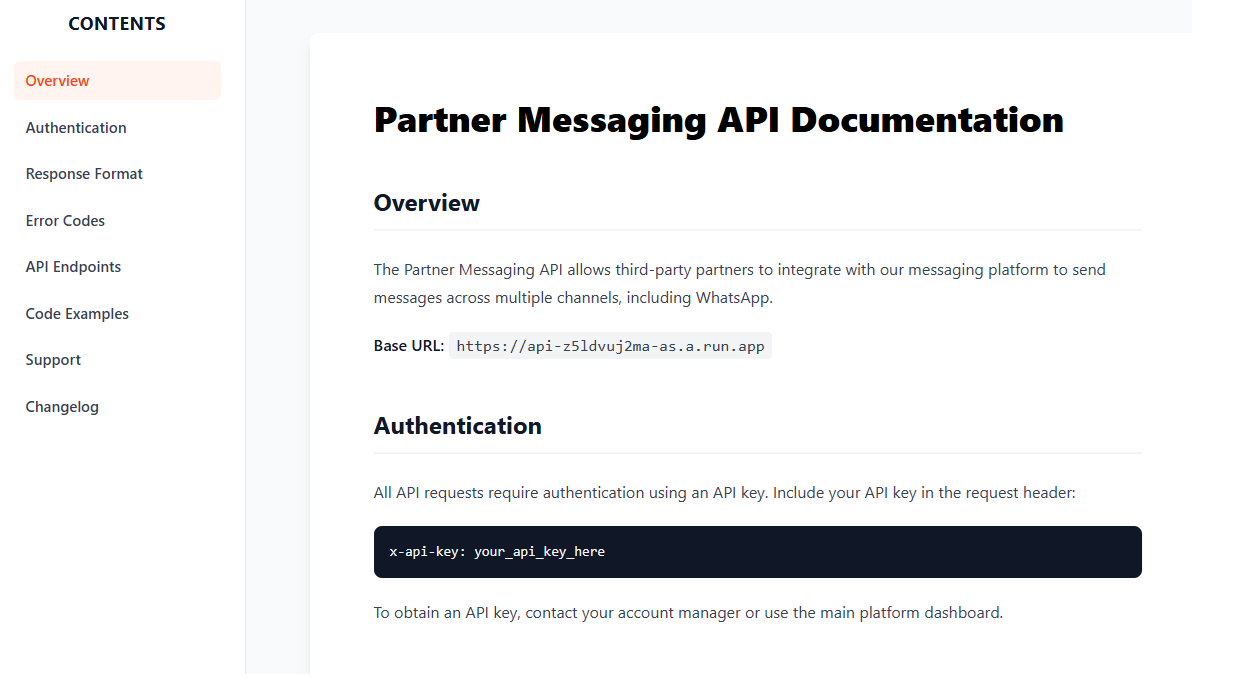Screen dimensions: 1237x679
Task: Click the bold 'Base URL:' label
Action: (x=408, y=346)
